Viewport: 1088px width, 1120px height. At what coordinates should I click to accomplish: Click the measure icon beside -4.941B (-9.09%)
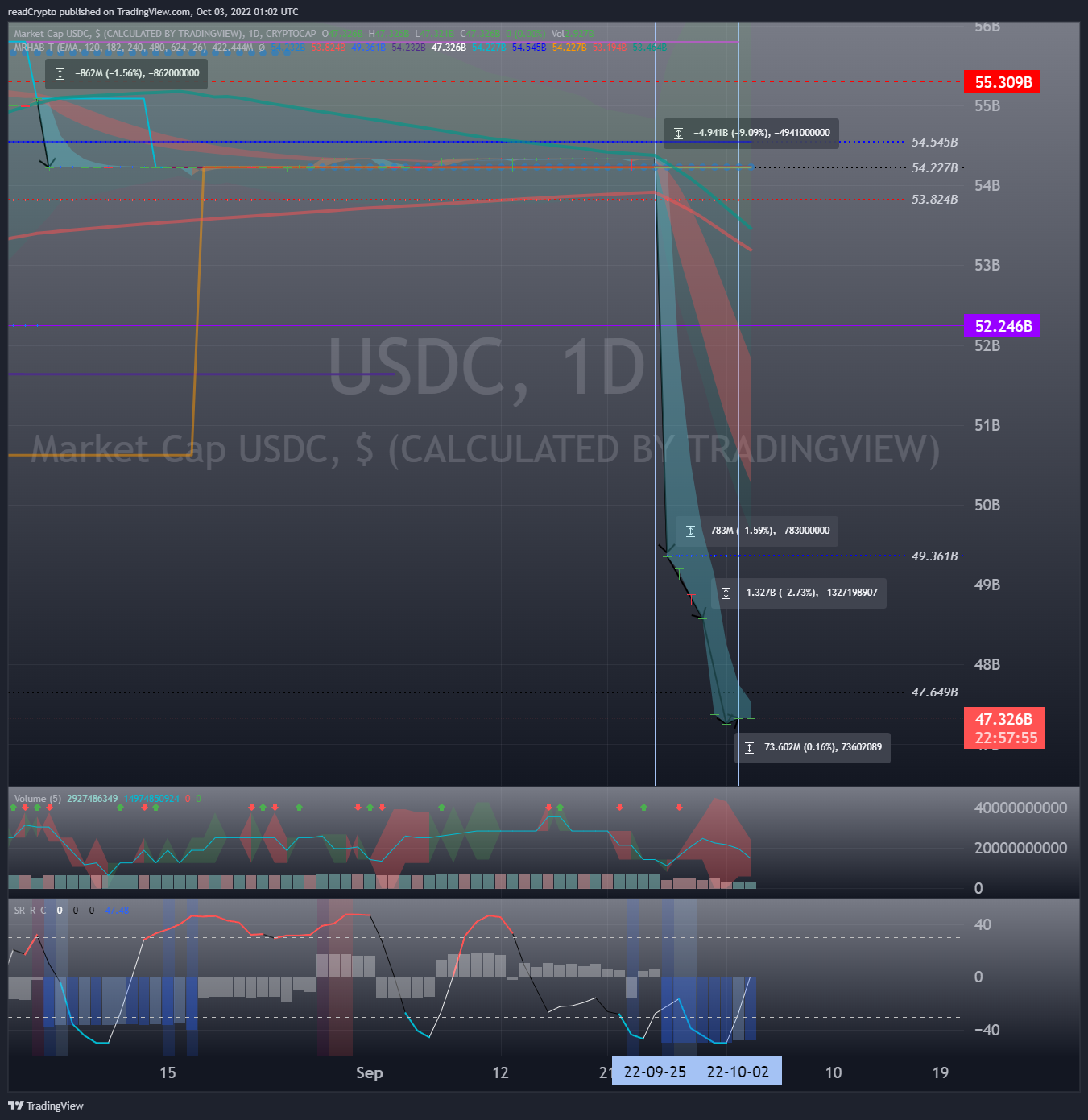click(x=679, y=134)
